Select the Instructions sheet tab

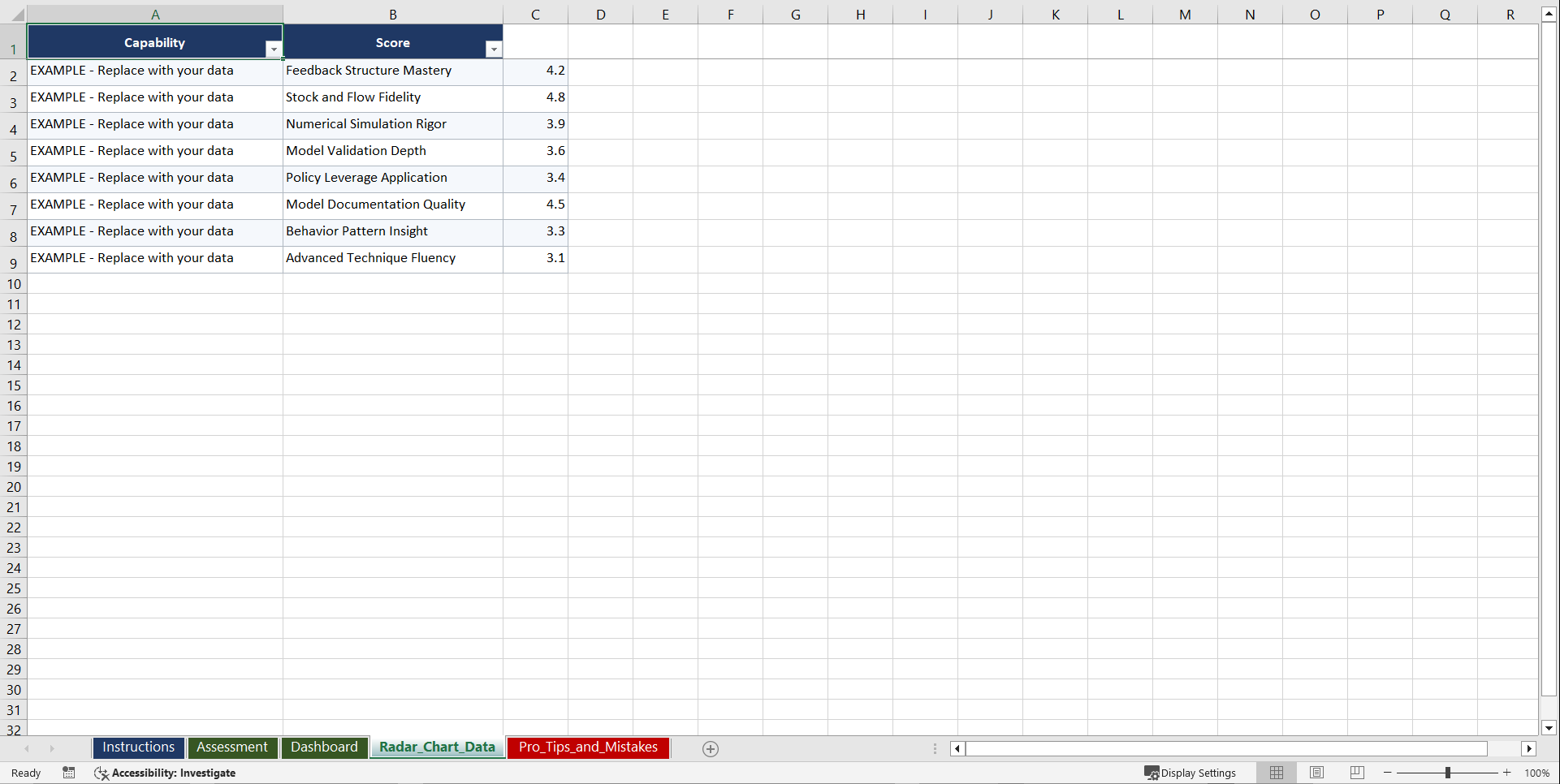(x=138, y=747)
